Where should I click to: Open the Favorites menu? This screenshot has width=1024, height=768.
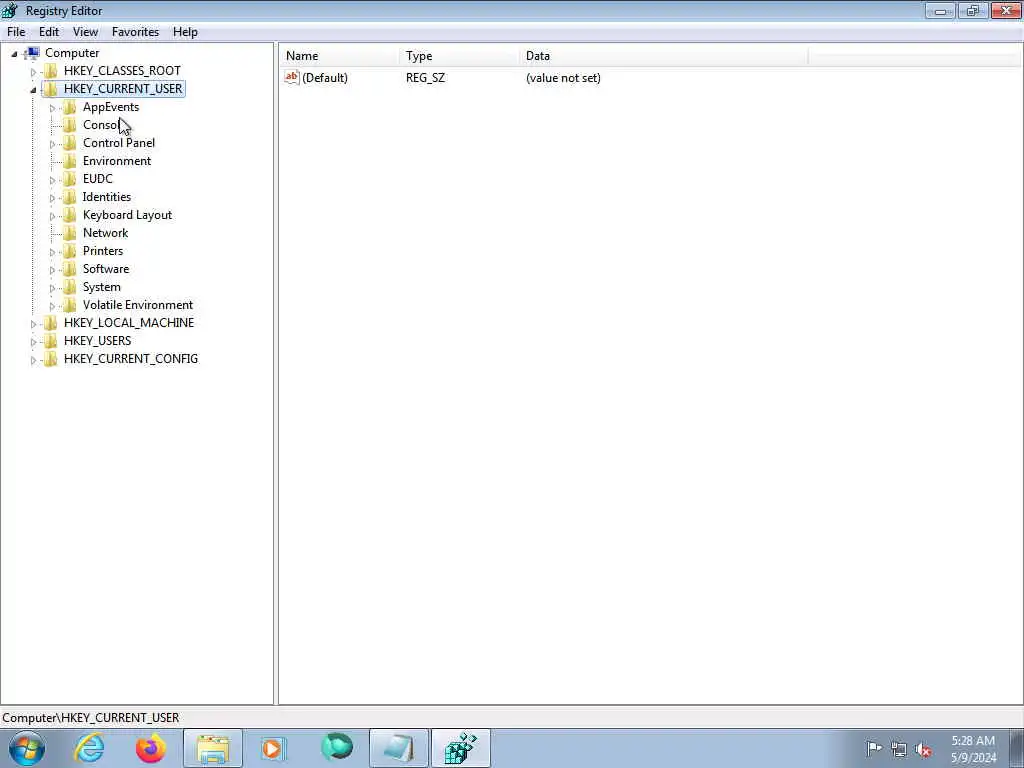pos(135,31)
